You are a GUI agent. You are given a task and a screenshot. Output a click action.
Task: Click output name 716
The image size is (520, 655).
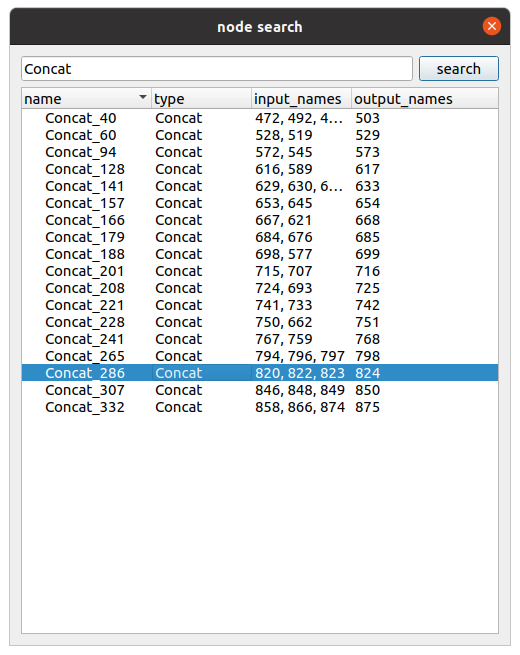(x=368, y=271)
